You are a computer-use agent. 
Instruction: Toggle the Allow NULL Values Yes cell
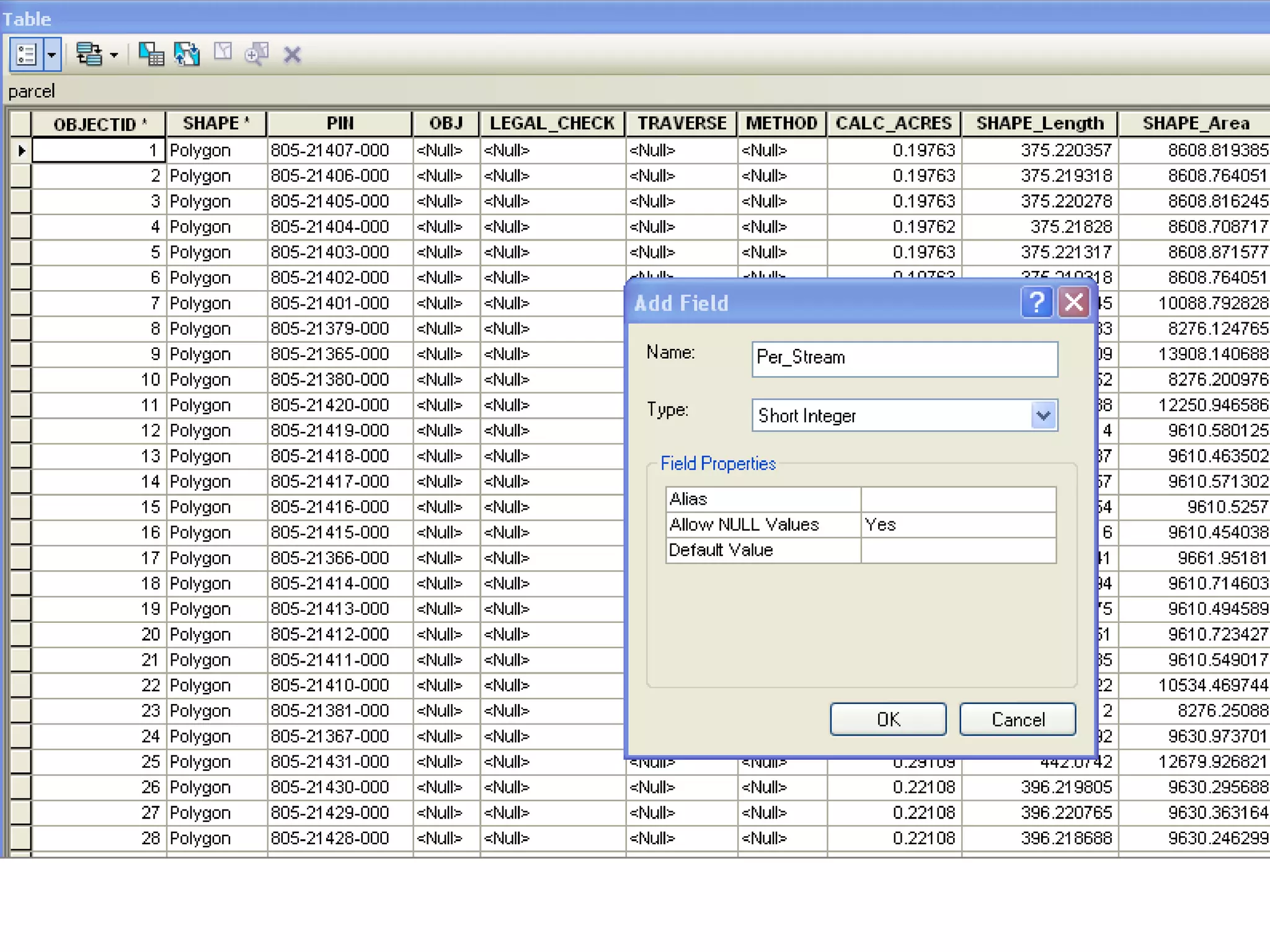[x=958, y=525]
